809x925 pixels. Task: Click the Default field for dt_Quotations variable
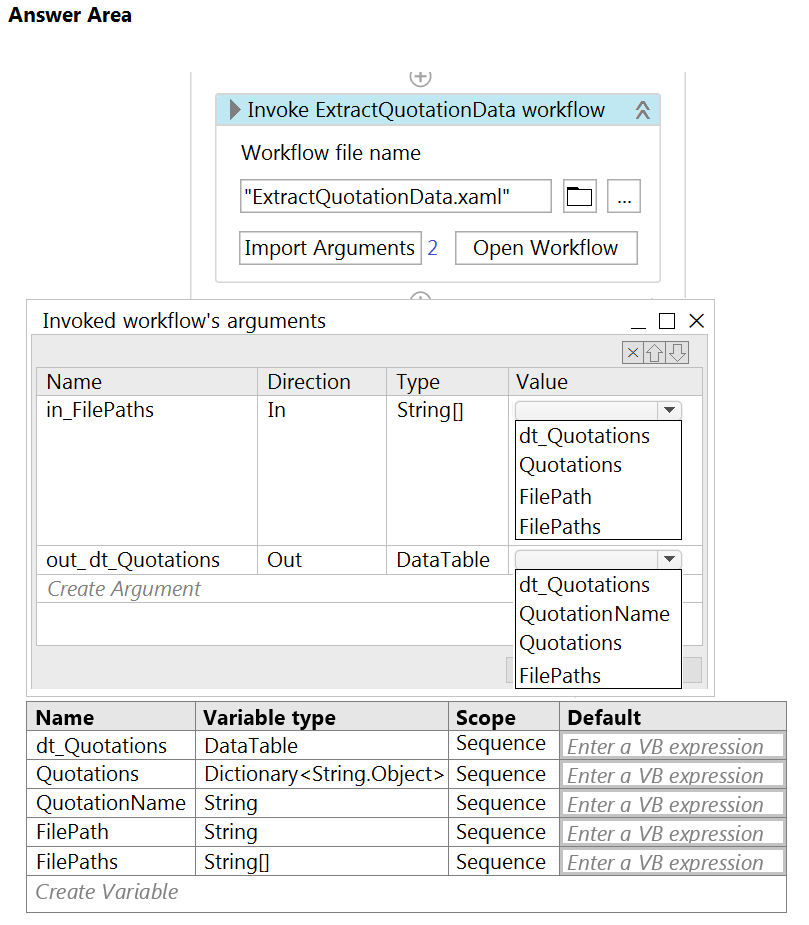[673, 746]
